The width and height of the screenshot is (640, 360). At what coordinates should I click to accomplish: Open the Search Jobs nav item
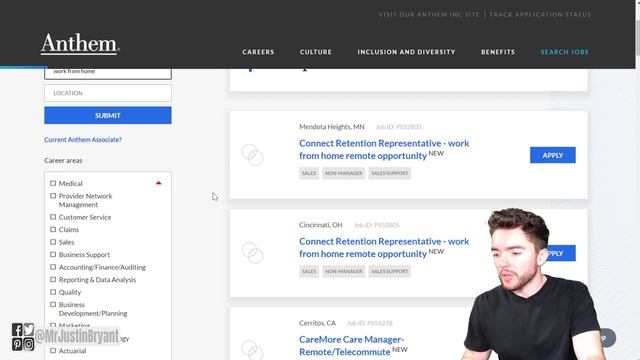tap(564, 52)
